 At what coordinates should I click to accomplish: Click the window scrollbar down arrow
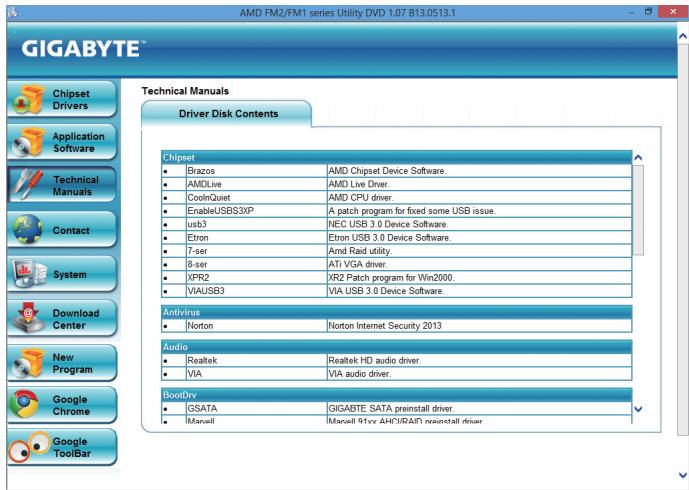tap(682, 475)
